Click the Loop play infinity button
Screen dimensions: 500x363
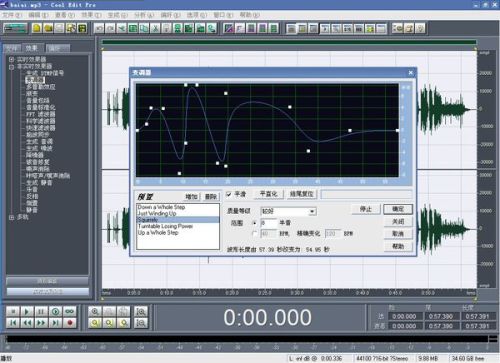pyautogui.click(x=70, y=312)
